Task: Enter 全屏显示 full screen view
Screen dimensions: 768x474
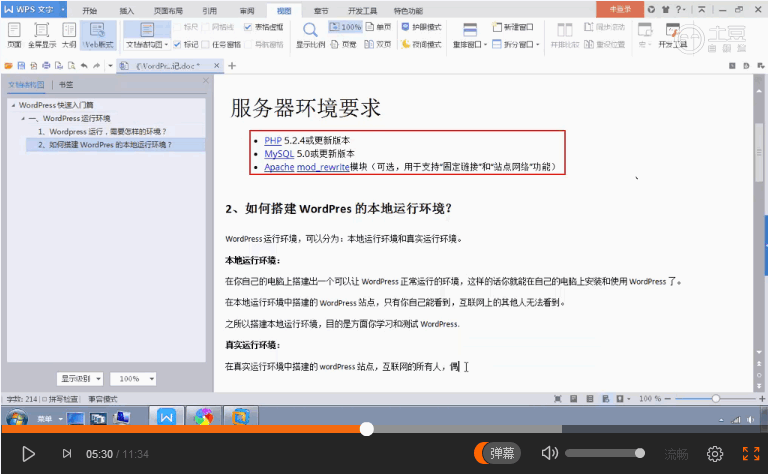Action: [42, 35]
